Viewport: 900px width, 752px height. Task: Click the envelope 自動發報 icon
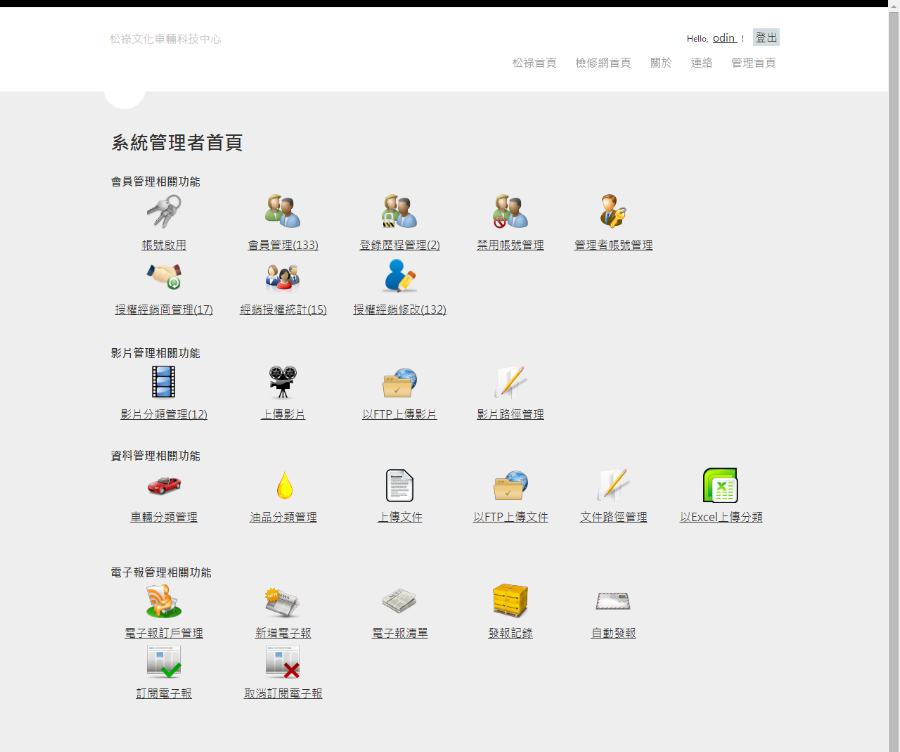(x=613, y=601)
